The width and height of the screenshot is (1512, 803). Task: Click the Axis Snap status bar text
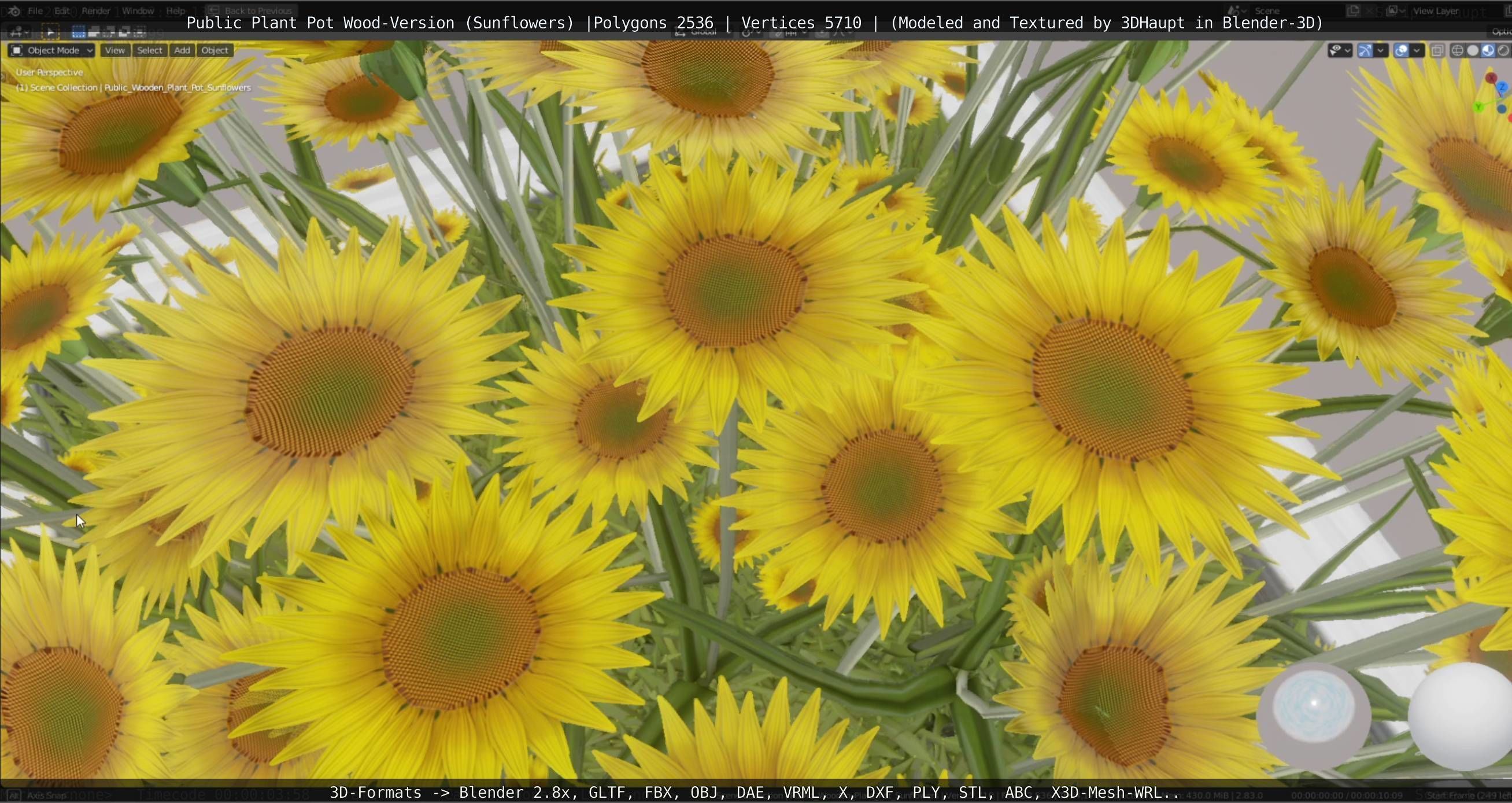(x=47, y=795)
